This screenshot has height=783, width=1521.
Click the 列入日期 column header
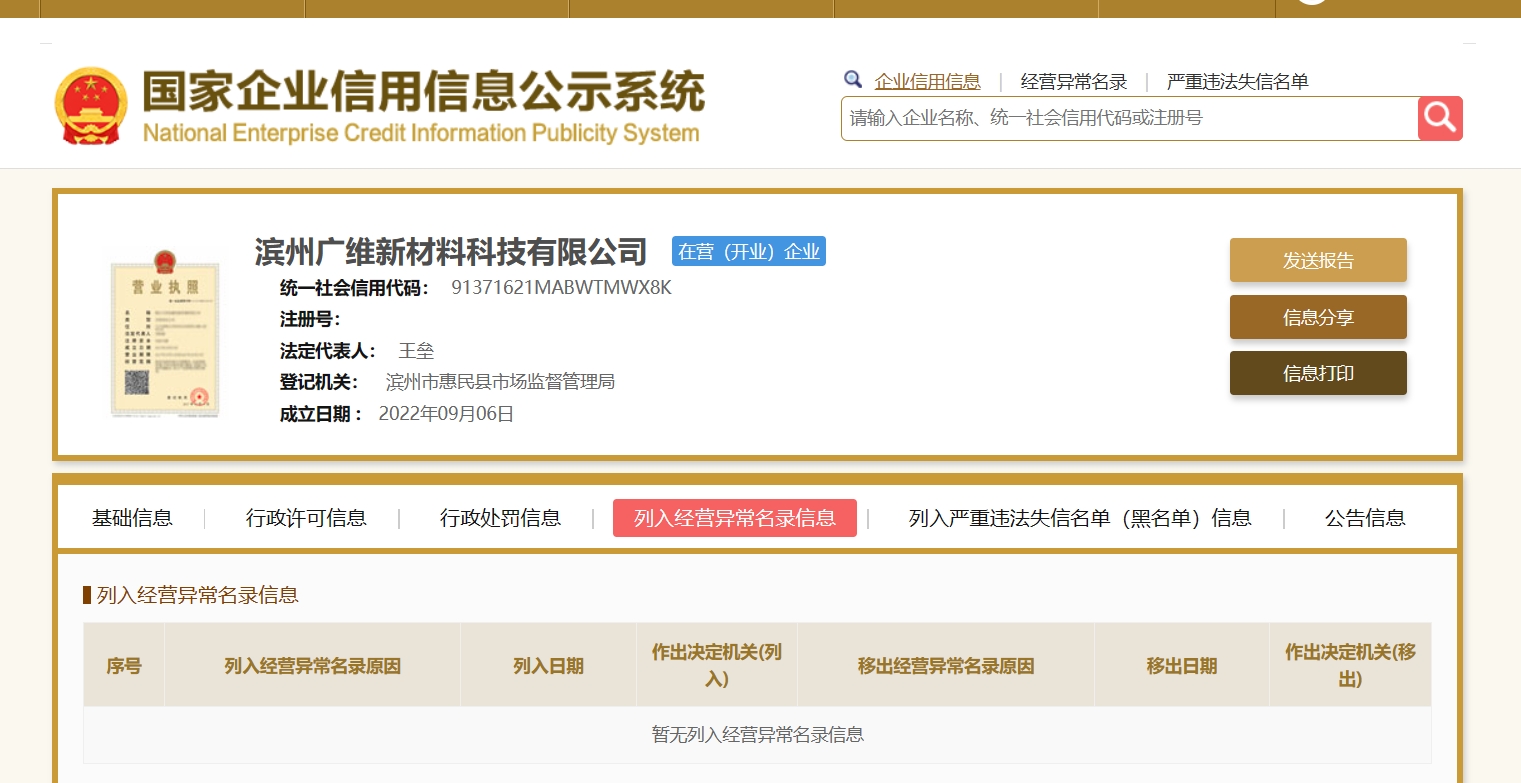tap(548, 666)
